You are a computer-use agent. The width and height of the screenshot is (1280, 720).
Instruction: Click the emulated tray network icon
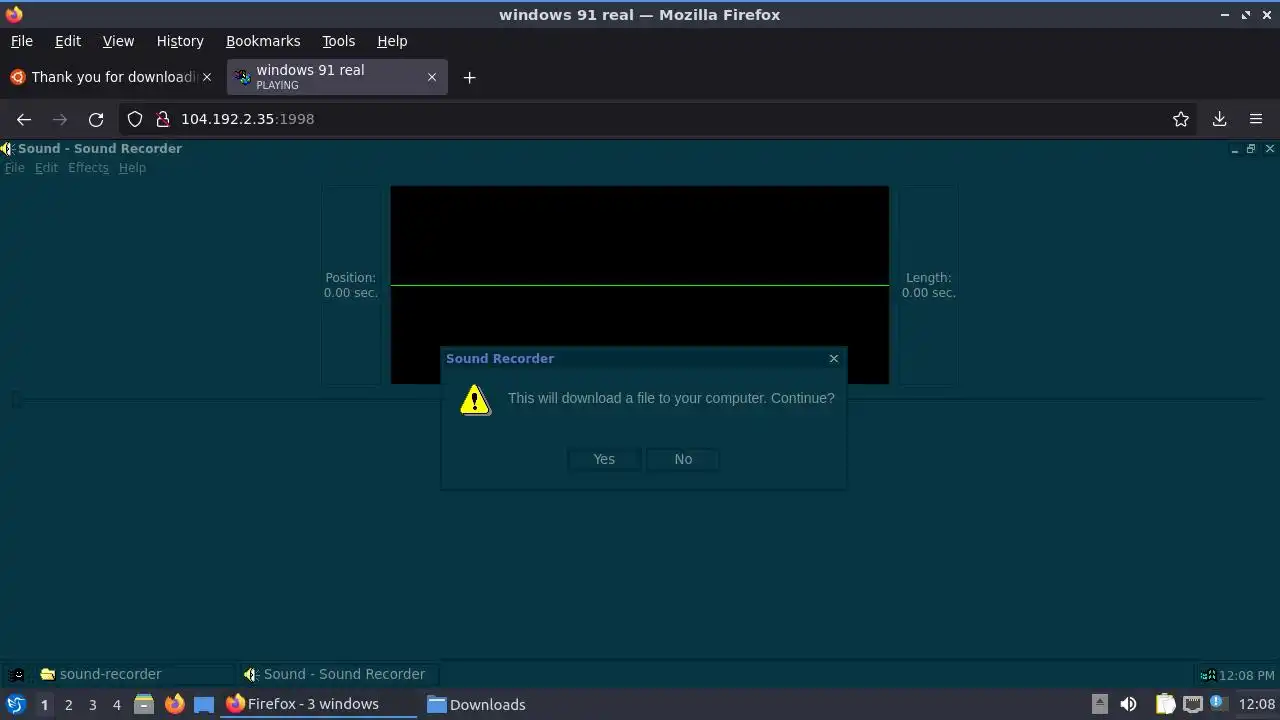(1207, 675)
